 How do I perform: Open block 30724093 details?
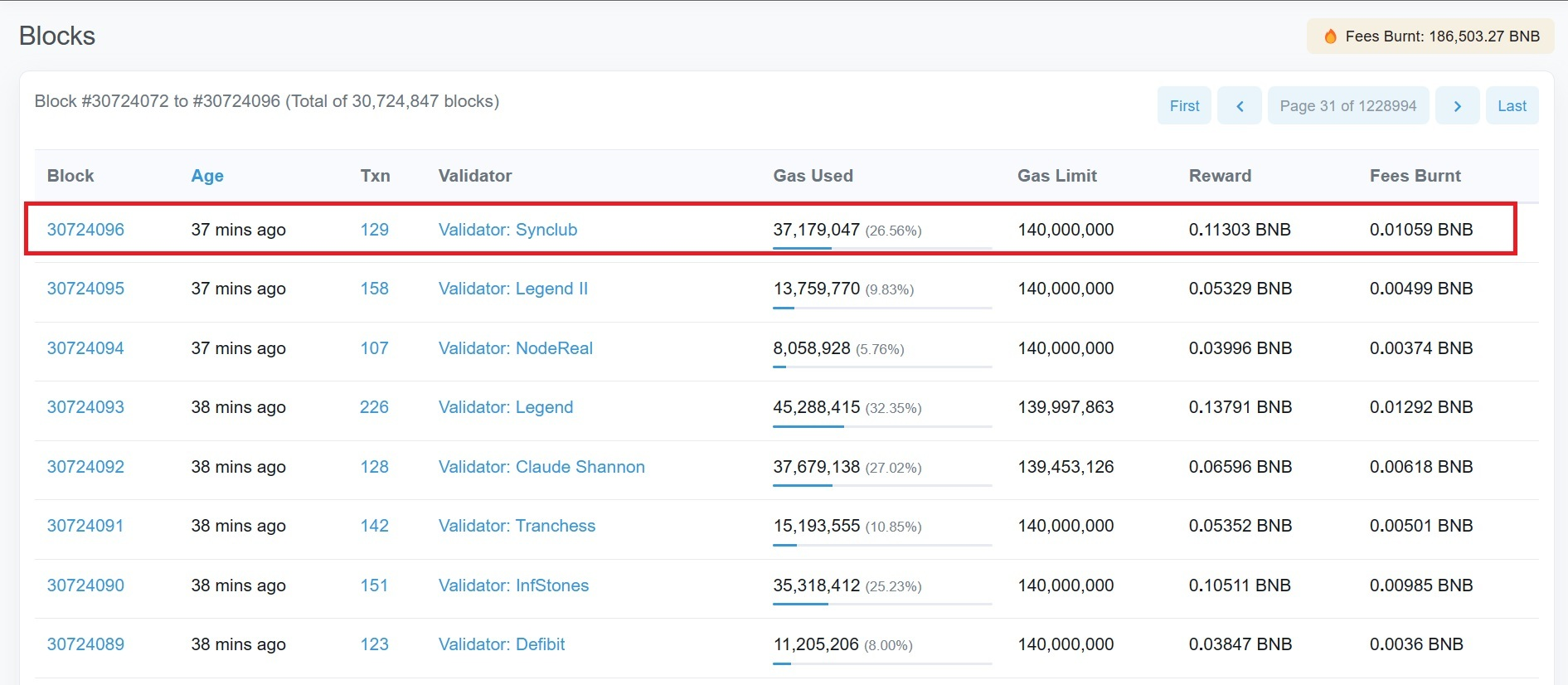tap(85, 407)
